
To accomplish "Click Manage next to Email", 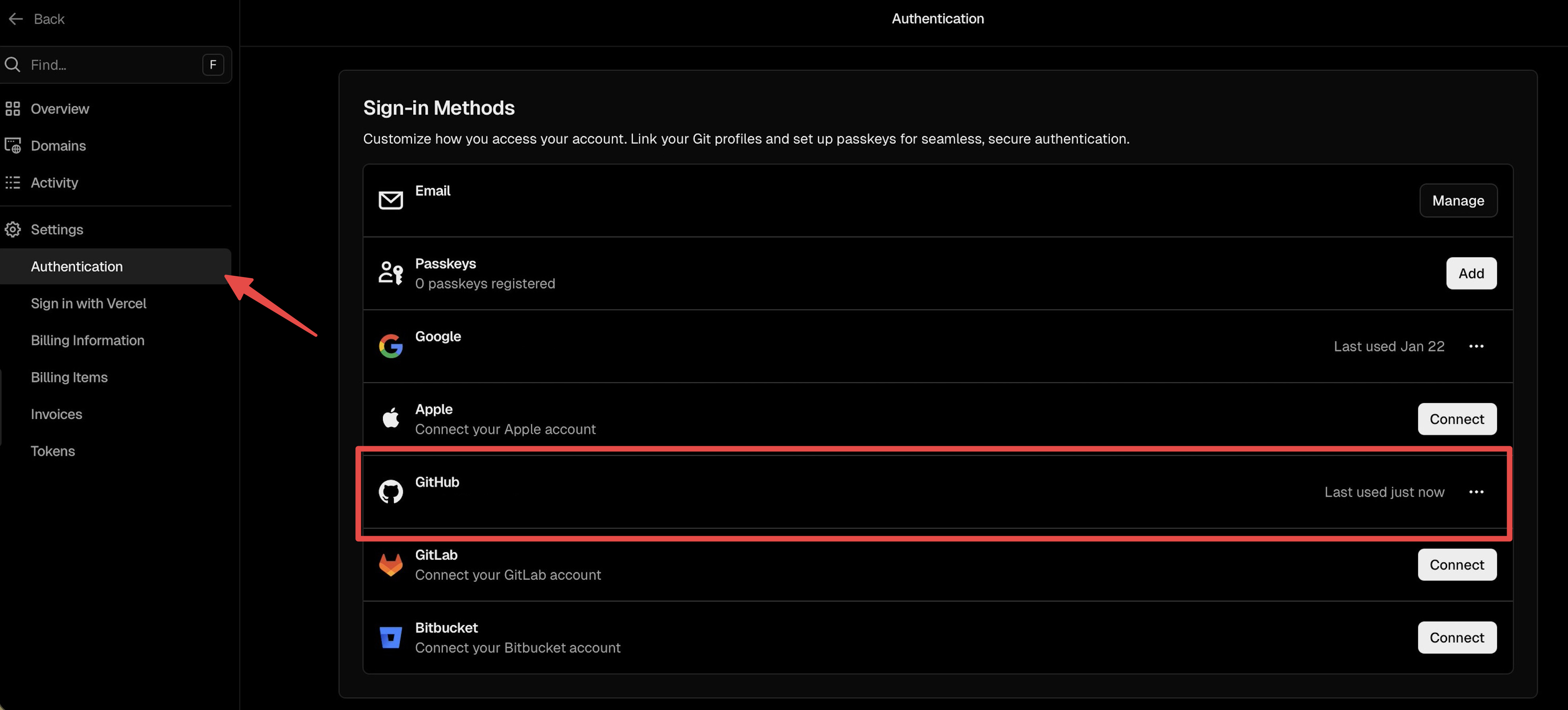I will [x=1458, y=200].
